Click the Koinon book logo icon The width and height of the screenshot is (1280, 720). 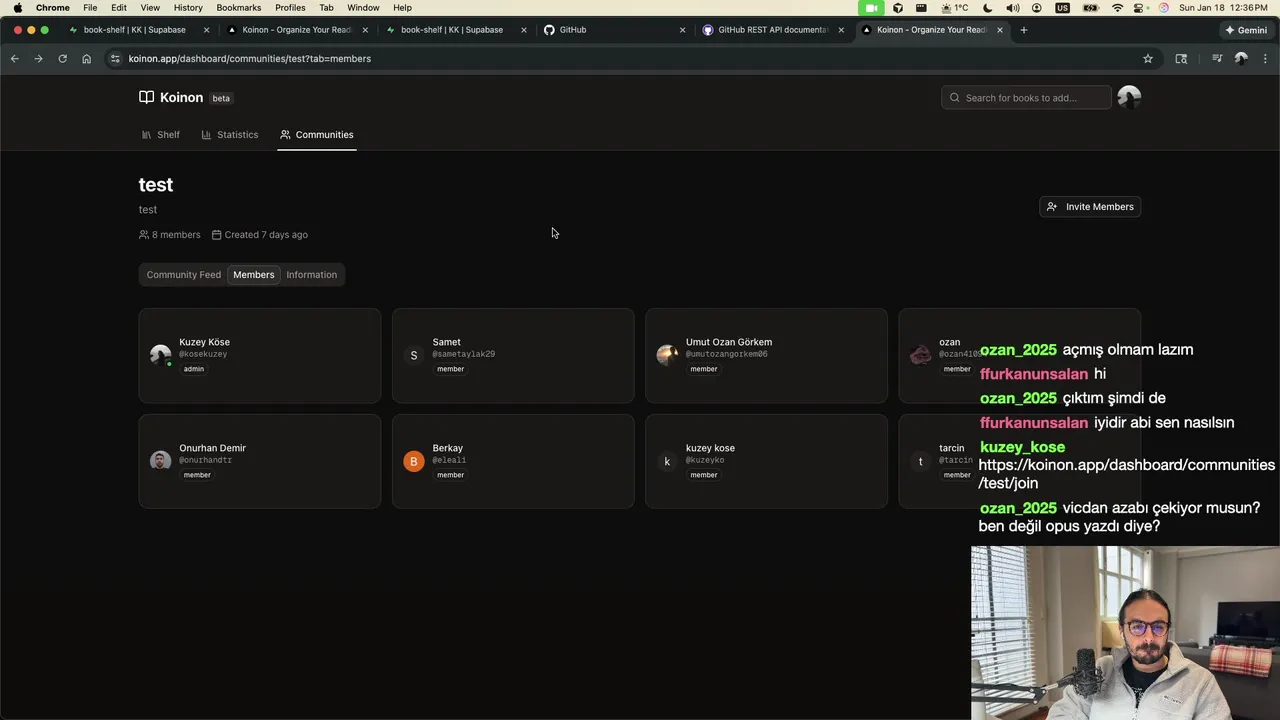[x=146, y=97]
